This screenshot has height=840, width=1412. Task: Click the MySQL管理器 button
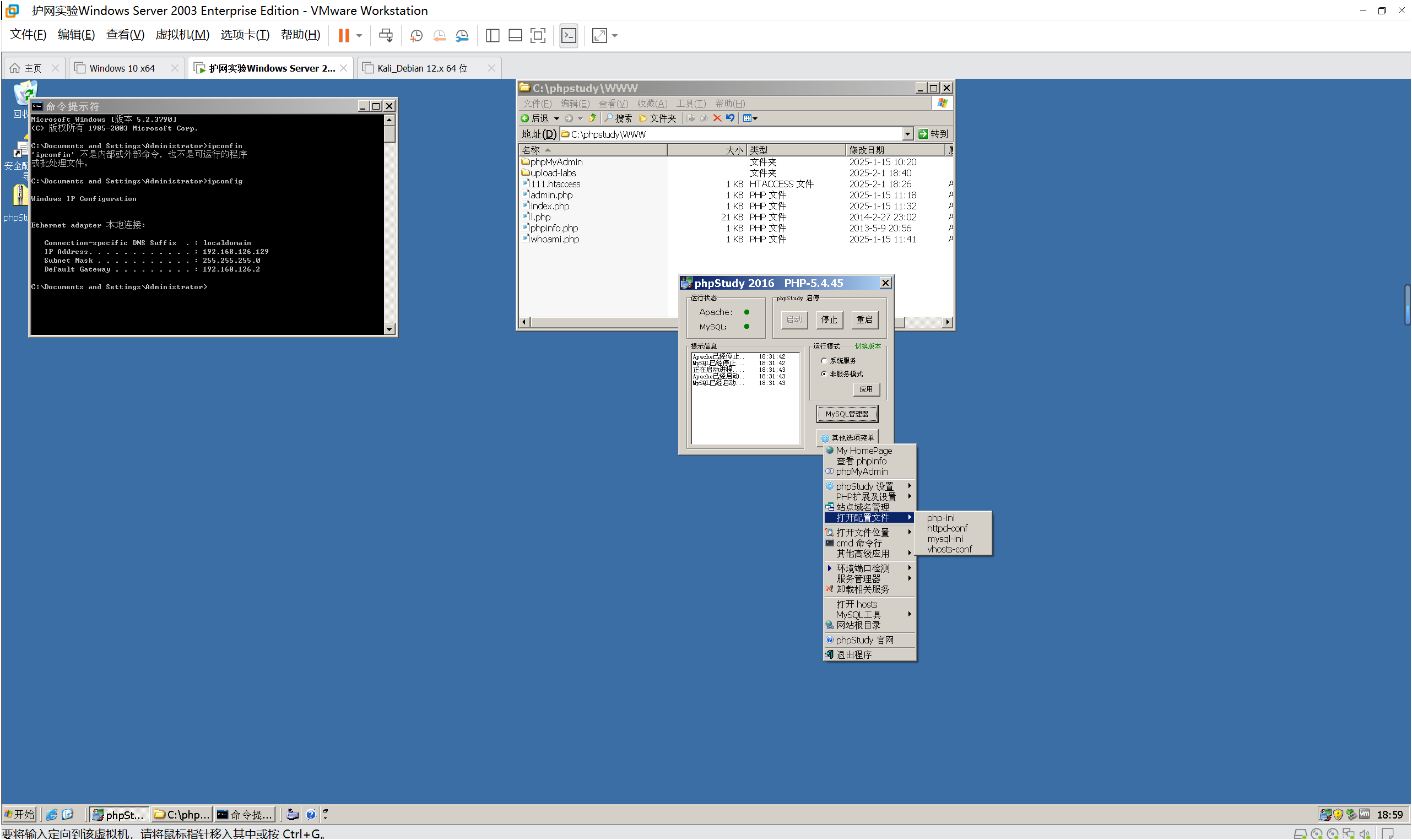(x=847, y=414)
